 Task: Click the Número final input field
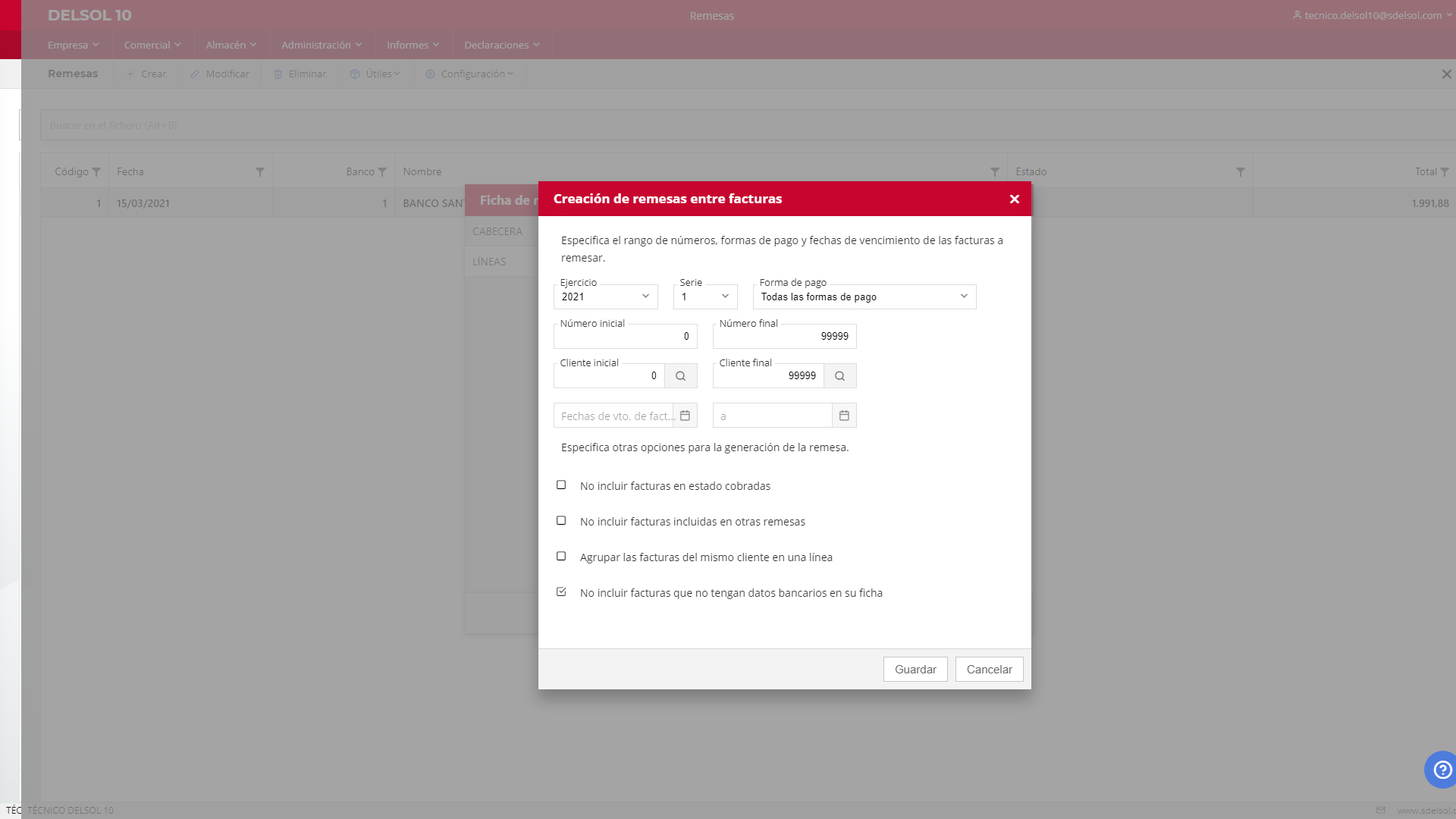point(784,337)
